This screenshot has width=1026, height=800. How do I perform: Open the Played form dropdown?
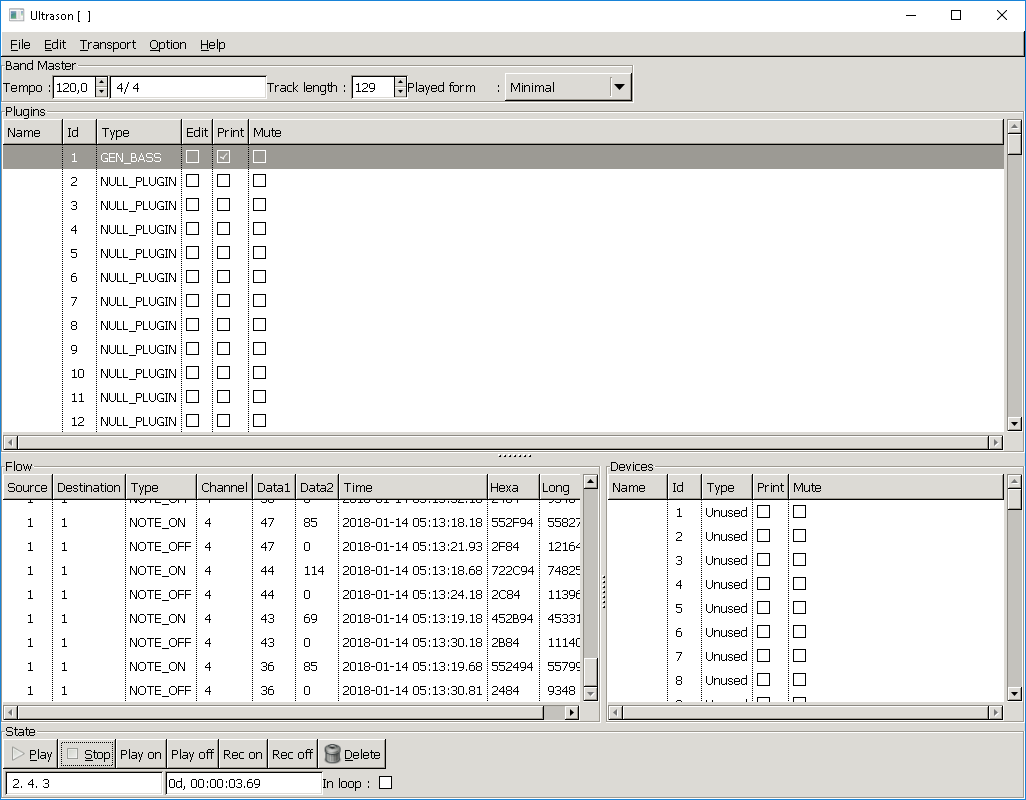(x=620, y=87)
